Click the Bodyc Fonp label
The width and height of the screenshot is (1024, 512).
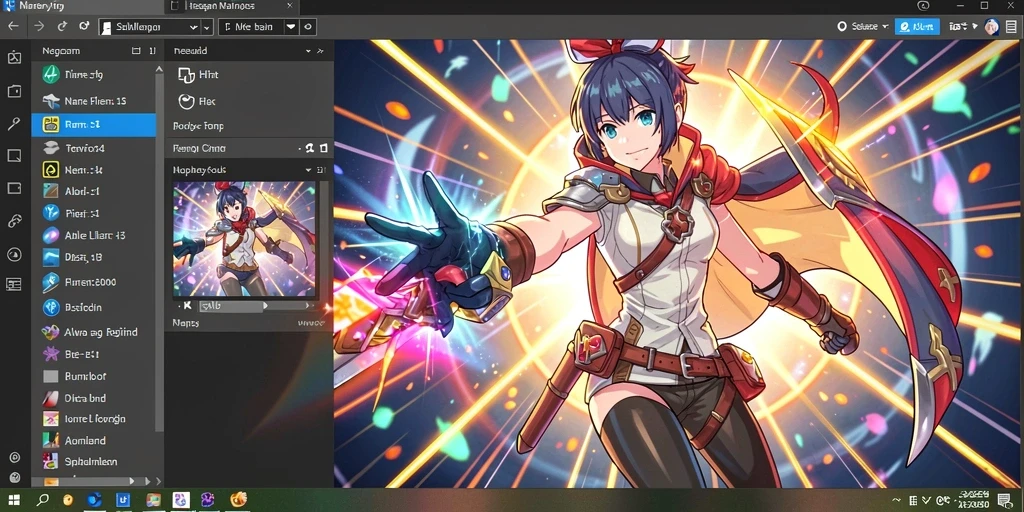(198, 126)
